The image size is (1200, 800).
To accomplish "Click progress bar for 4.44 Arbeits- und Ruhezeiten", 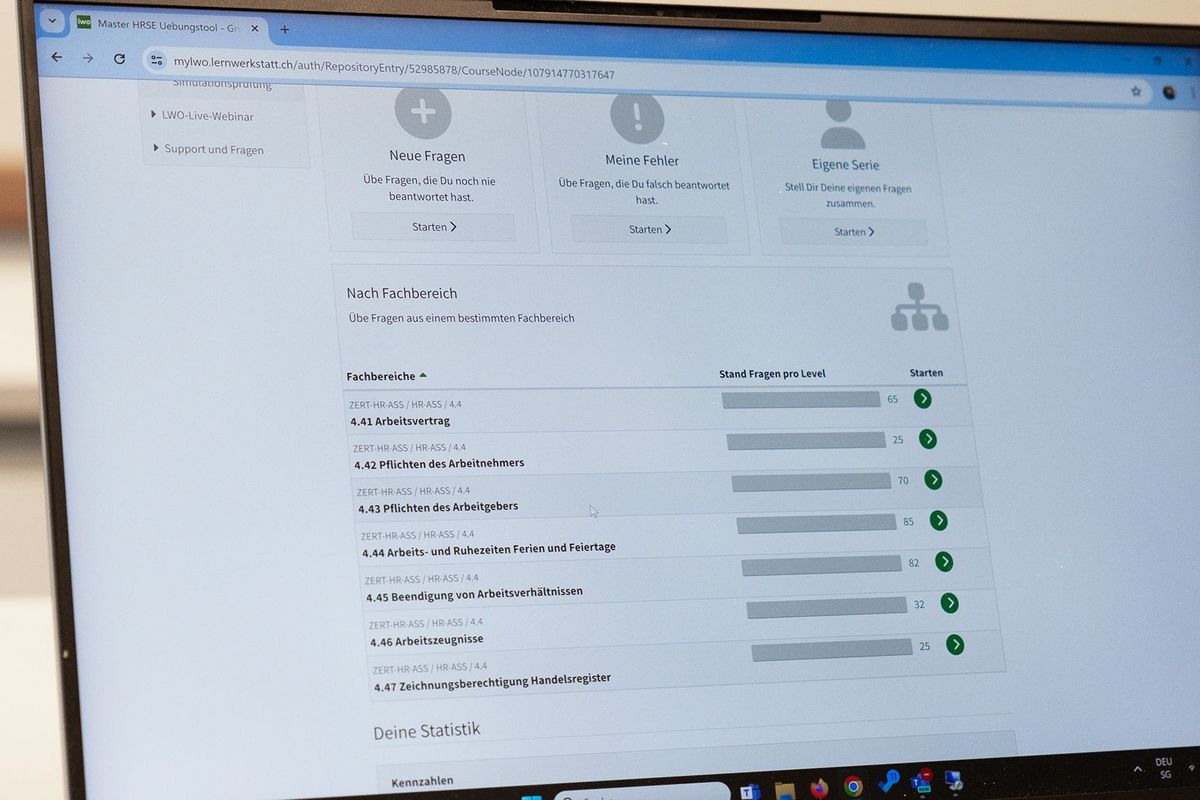I will tap(816, 523).
